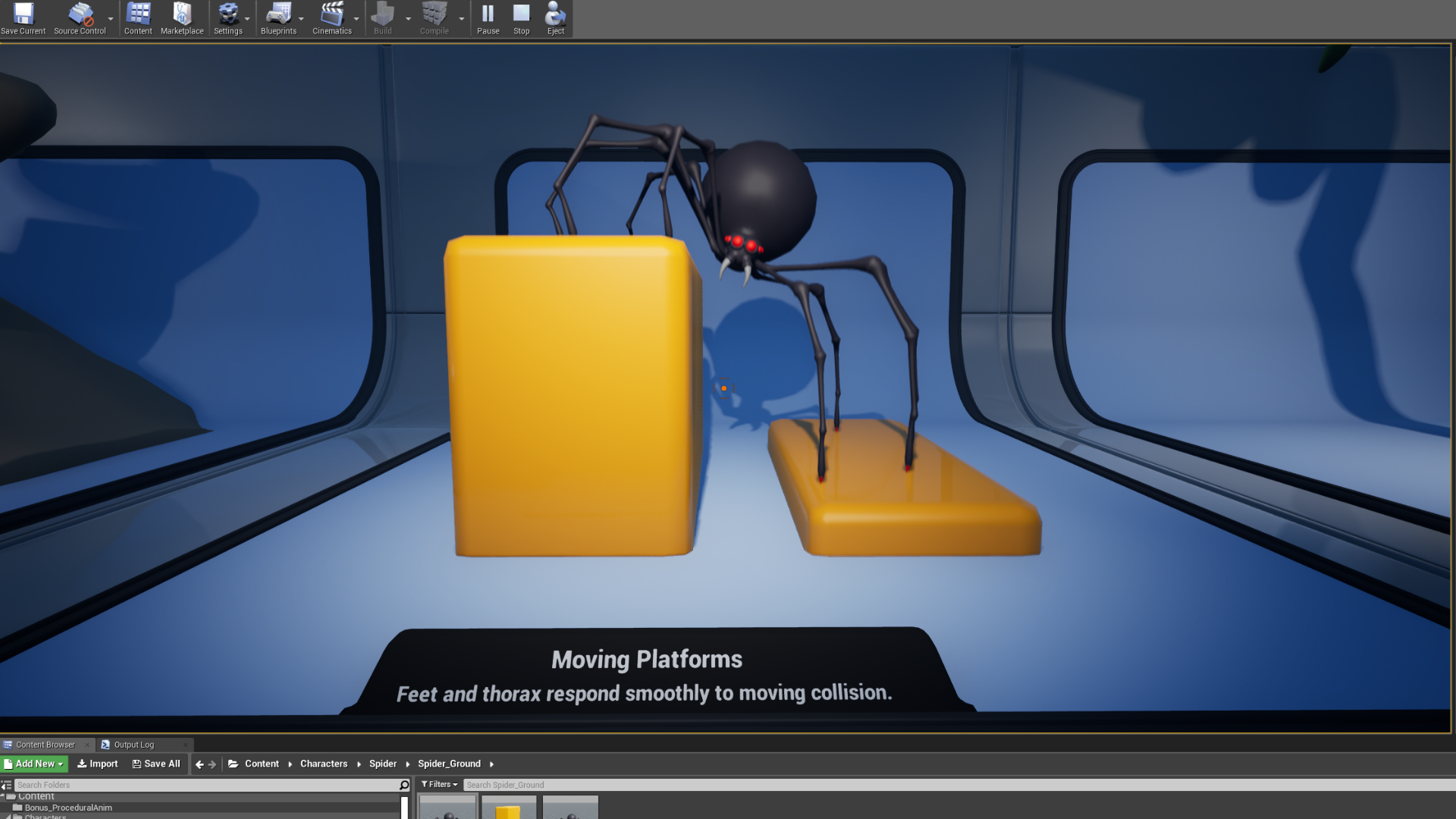The height and width of the screenshot is (819, 1456).
Task: Expand the Spider_Ground breadcrumb arrow
Action: point(491,764)
